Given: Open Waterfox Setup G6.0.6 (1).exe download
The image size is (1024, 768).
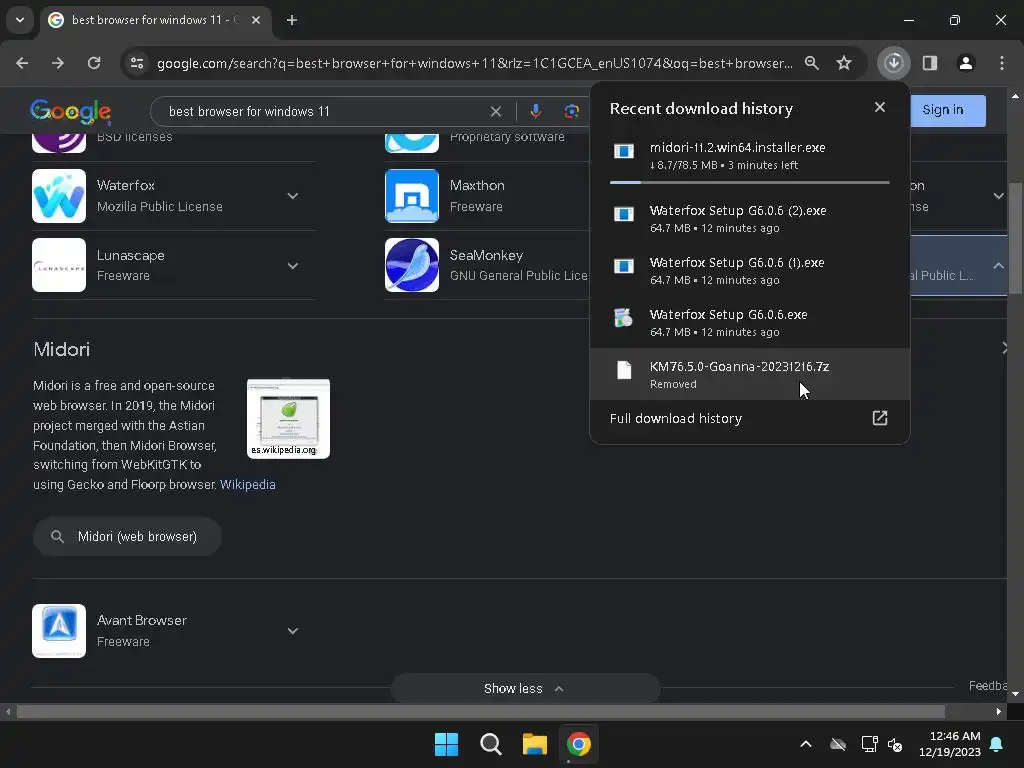Looking at the screenshot, I should 750,270.
